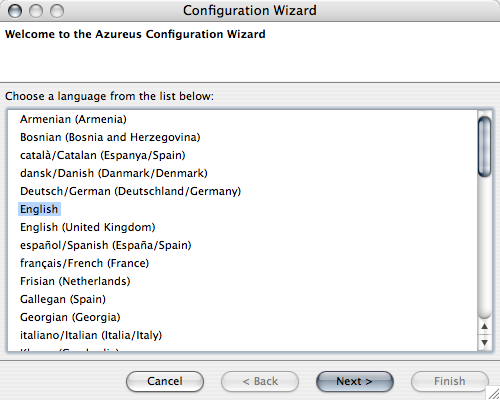Pick dansk/Danish (Danmark/Denmark)
Screen dimensions: 500x400
click(114, 173)
